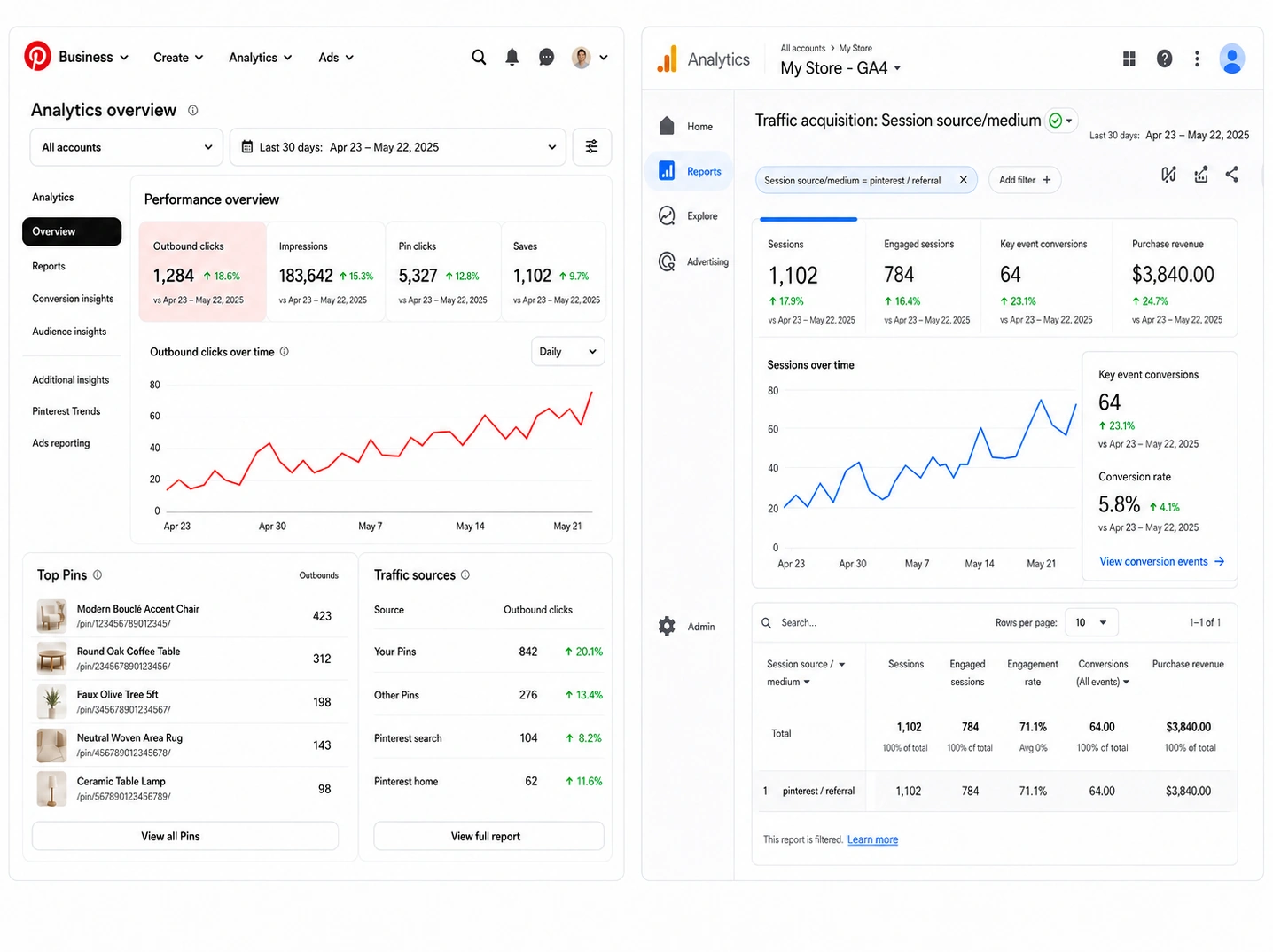Click the Pinterest profile avatar
Screen dimensions: 1273x952
click(582, 58)
